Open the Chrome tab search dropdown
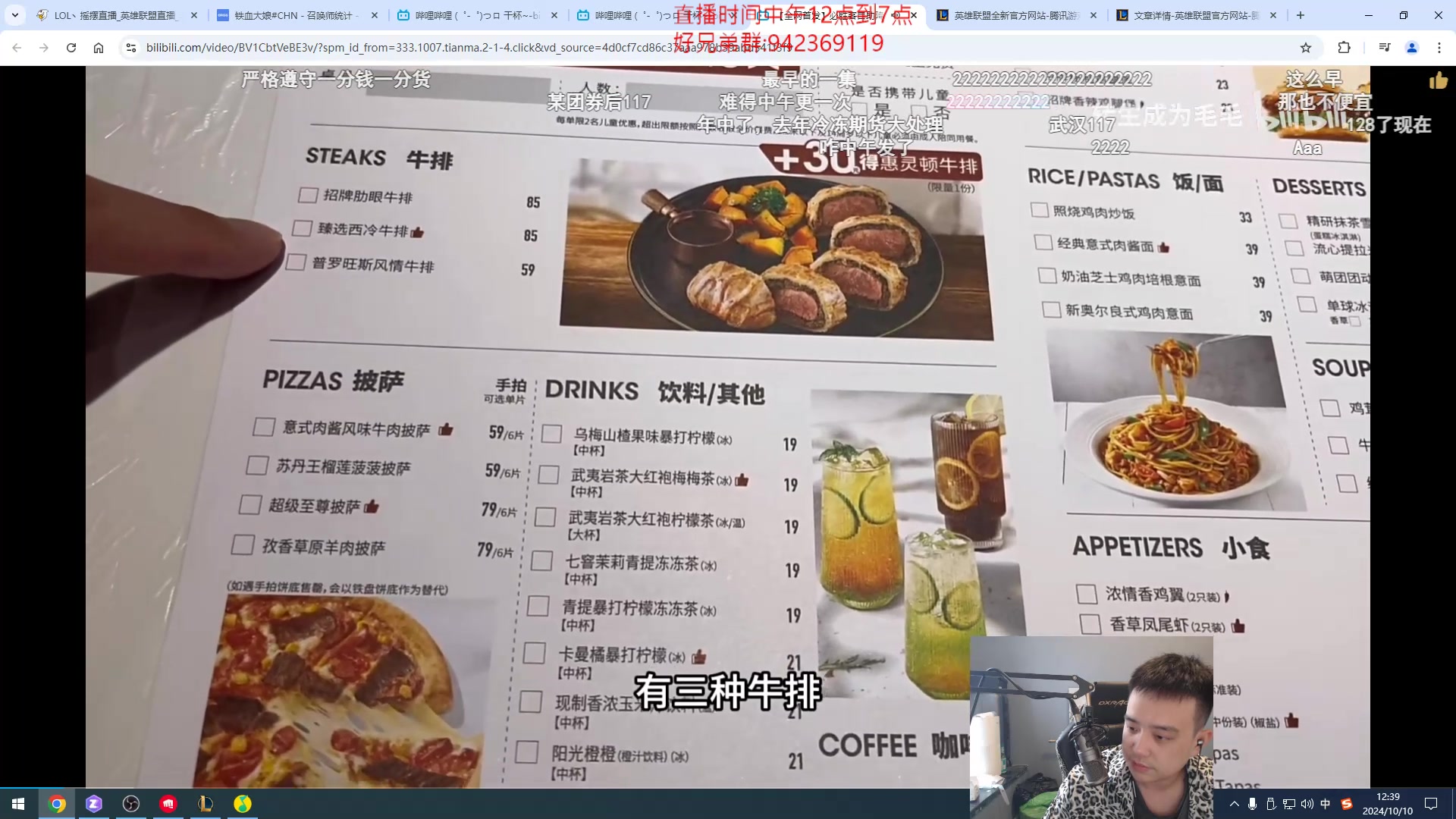Image resolution: width=1456 pixels, height=819 pixels. click(x=15, y=15)
